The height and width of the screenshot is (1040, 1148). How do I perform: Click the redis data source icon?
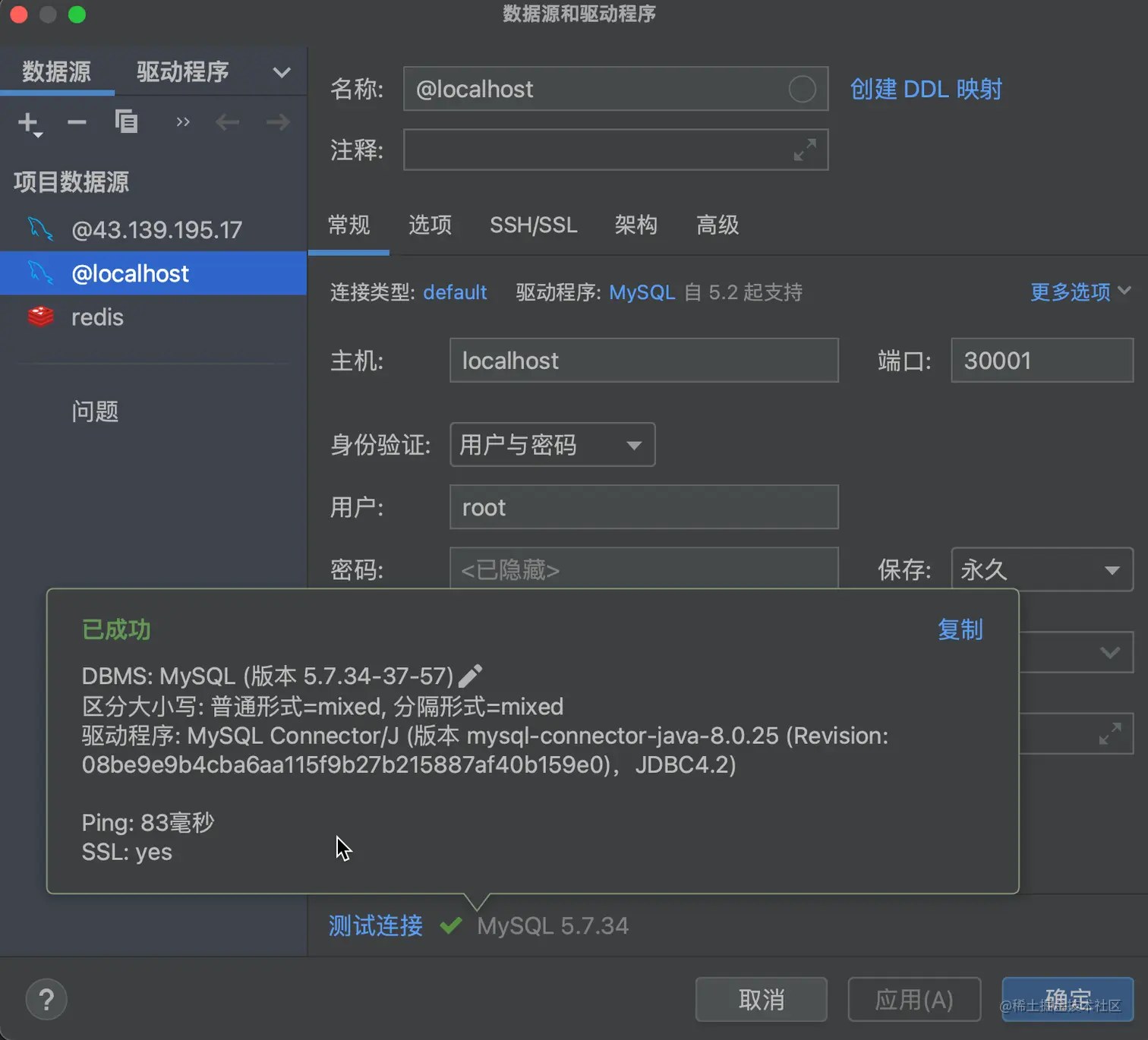point(40,317)
